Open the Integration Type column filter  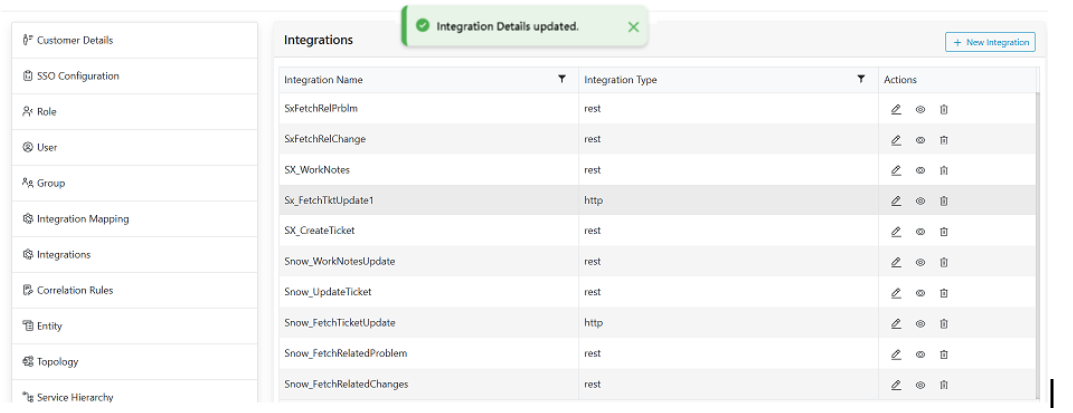[861, 79]
